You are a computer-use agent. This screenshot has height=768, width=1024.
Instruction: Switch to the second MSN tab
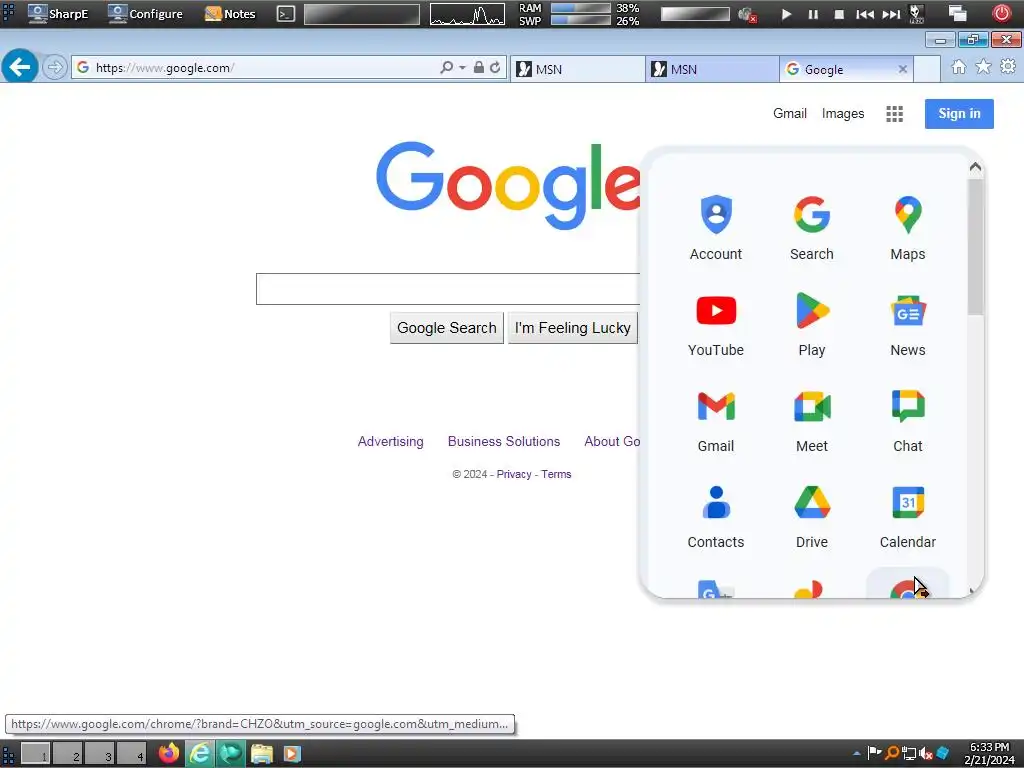712,69
